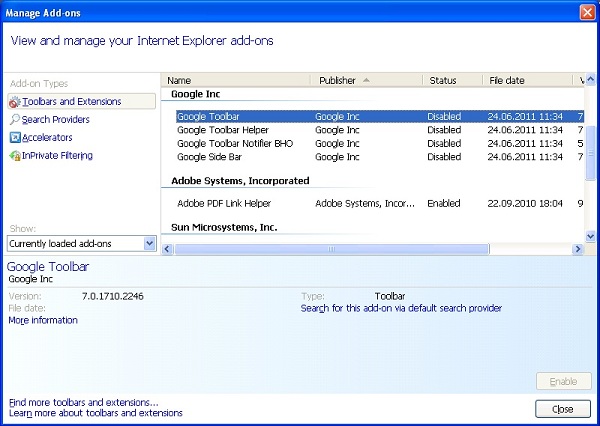Click the horizontal scrollbar thumb
The image size is (600, 426).
(332, 249)
